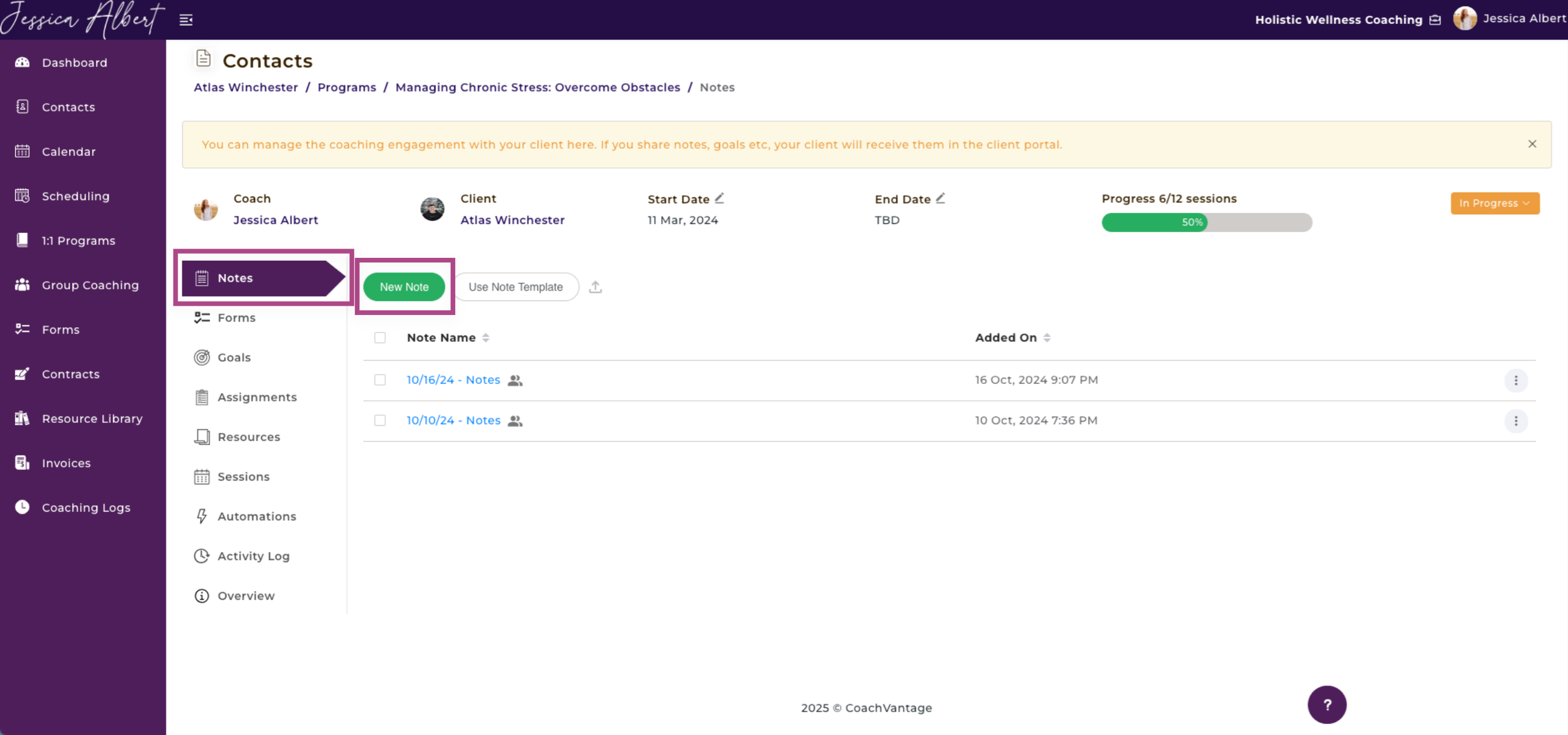Viewport: 1568px width, 735px height.
Task: Open the 10/16/24 - Notes link
Action: click(x=453, y=380)
